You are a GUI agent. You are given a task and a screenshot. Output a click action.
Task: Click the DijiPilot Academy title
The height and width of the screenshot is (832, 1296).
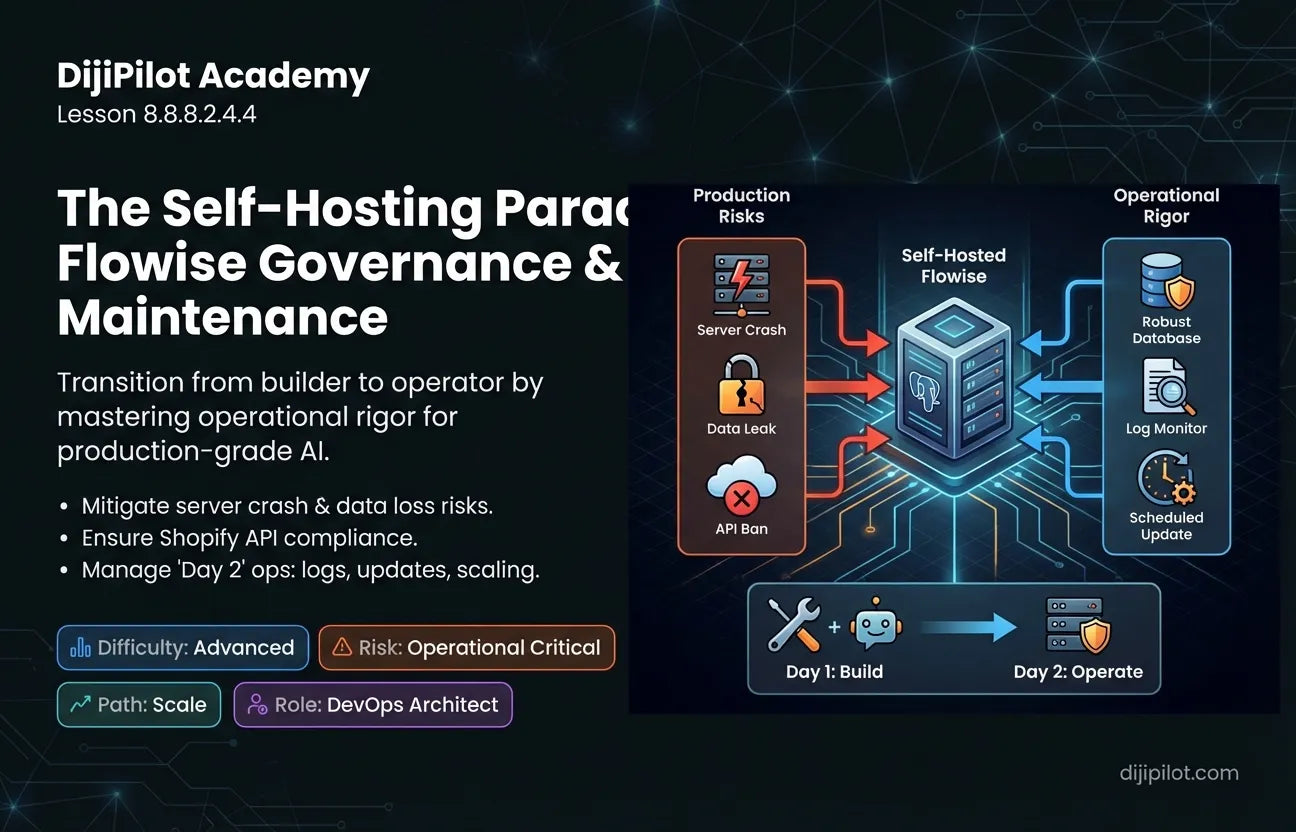click(x=213, y=76)
